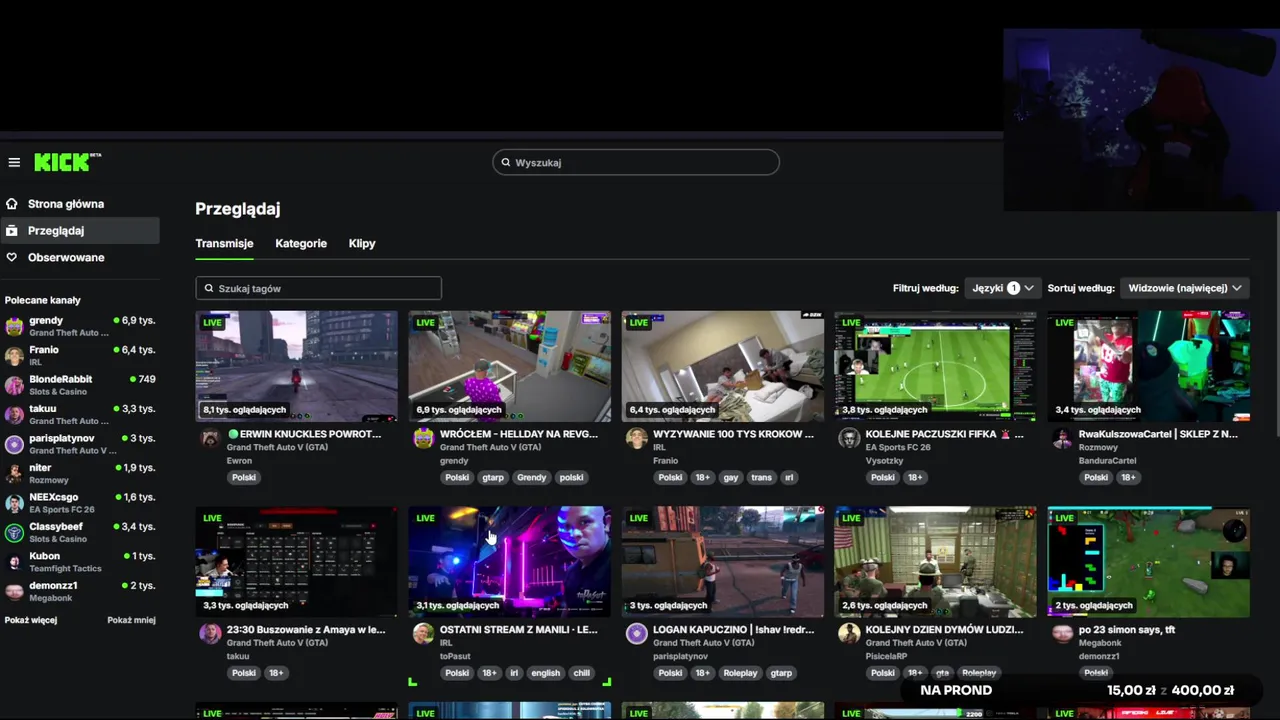Open the Języki filter dropdown
This screenshot has width=1280, height=720.
[1003, 288]
